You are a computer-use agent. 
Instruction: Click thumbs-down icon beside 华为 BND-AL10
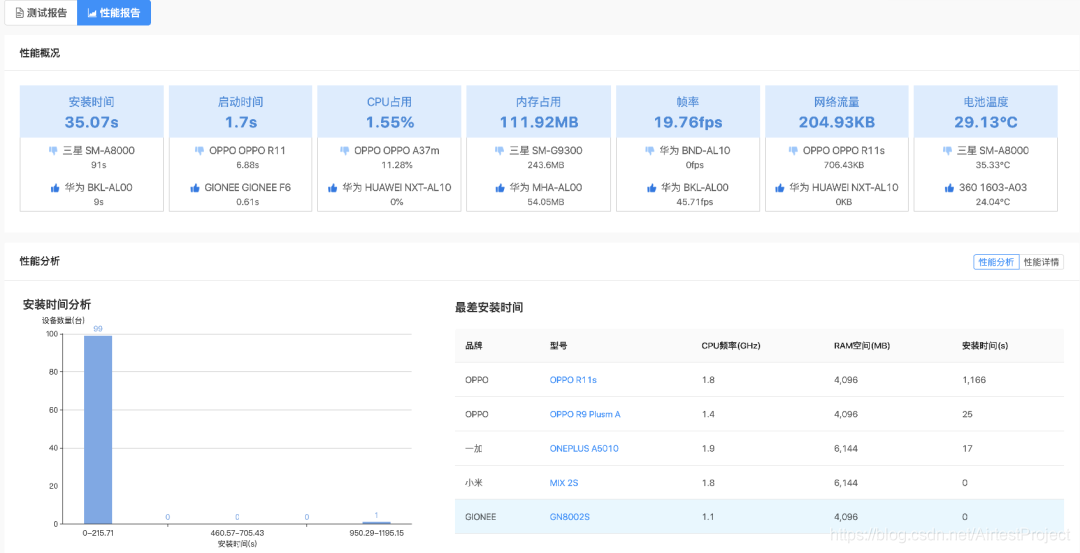point(651,151)
